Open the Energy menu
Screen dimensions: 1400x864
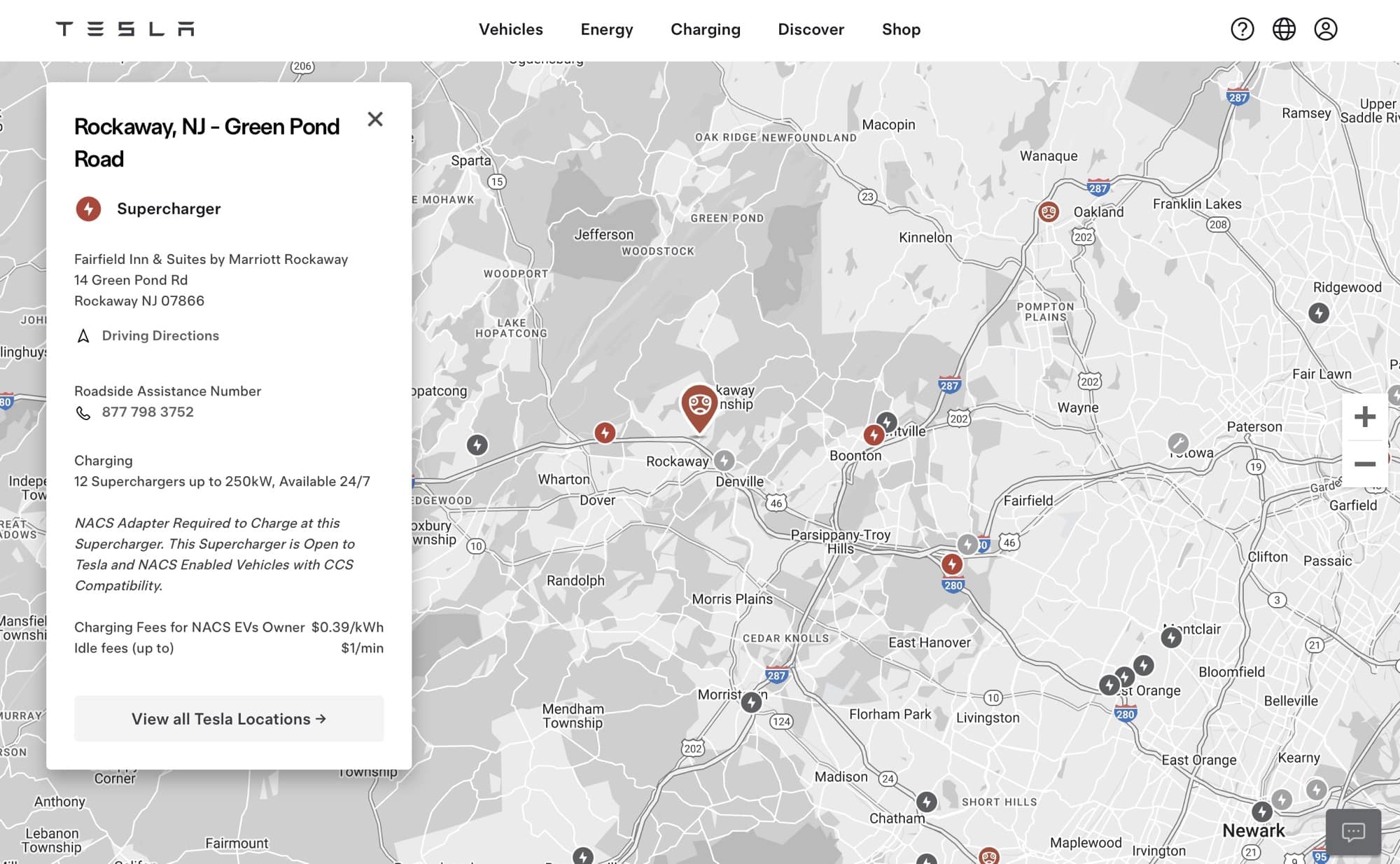click(607, 29)
